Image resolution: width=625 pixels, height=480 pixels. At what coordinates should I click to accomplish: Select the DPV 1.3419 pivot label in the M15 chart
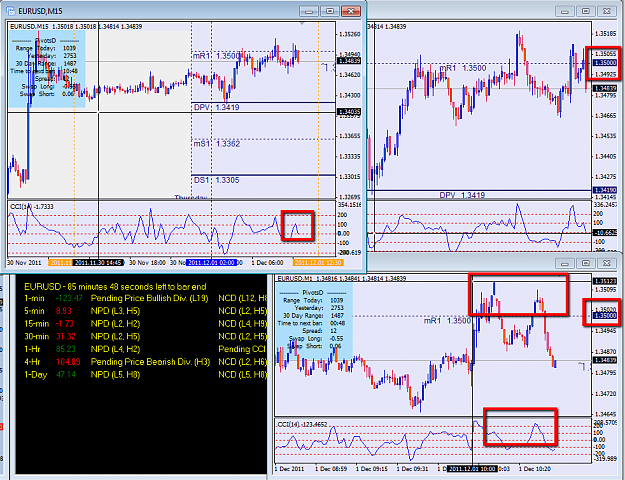coord(216,107)
